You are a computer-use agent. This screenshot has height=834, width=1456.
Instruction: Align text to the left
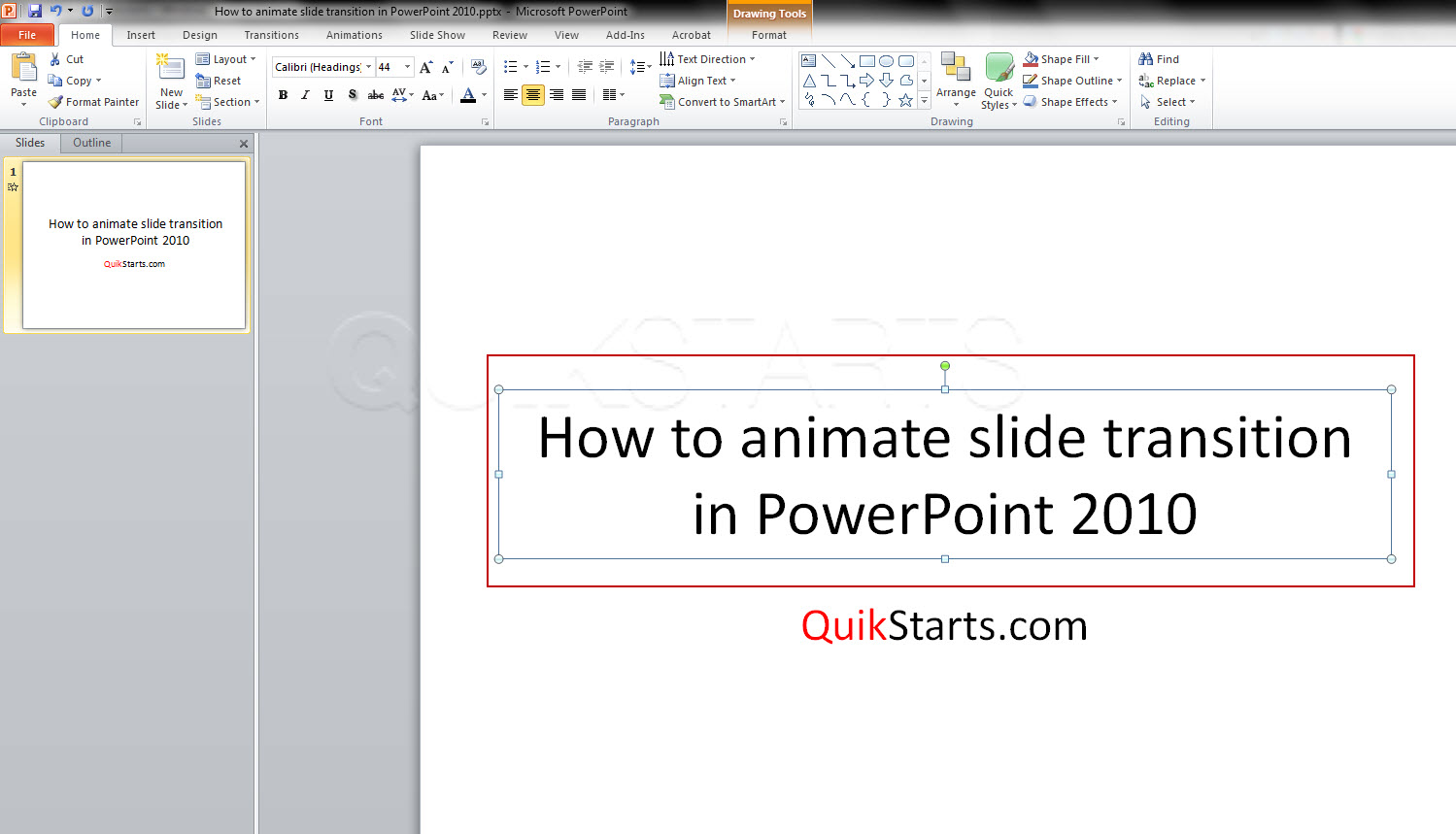pos(511,94)
